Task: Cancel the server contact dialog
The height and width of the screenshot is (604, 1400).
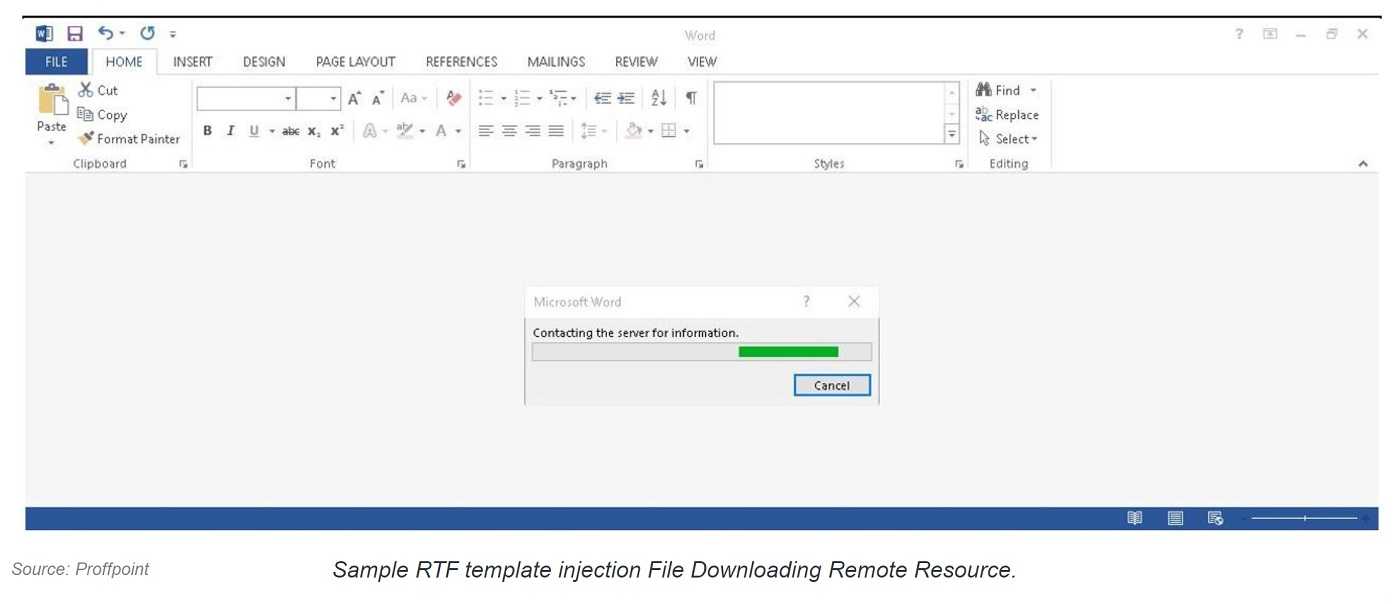Action: click(832, 385)
